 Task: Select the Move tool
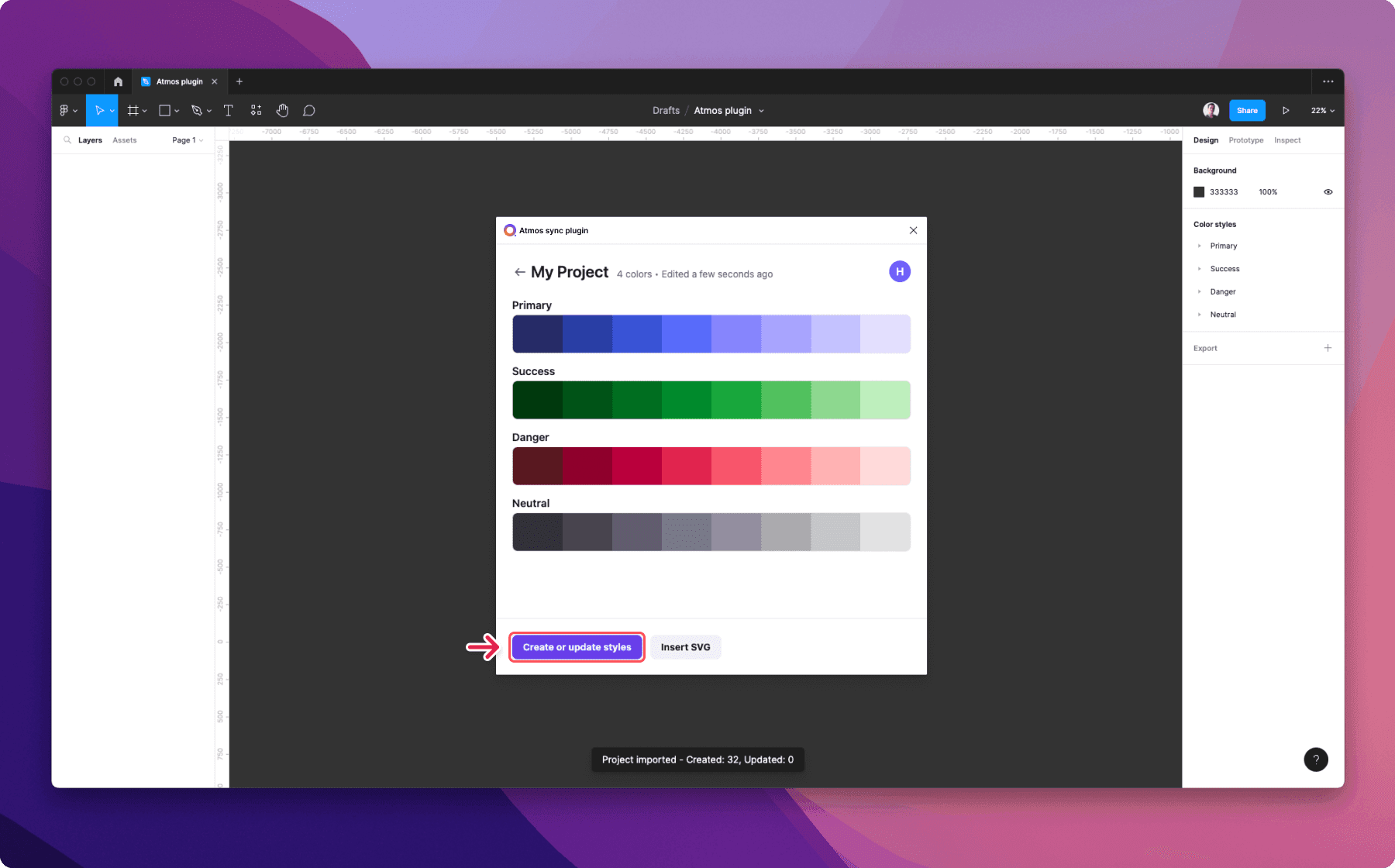coord(102,110)
